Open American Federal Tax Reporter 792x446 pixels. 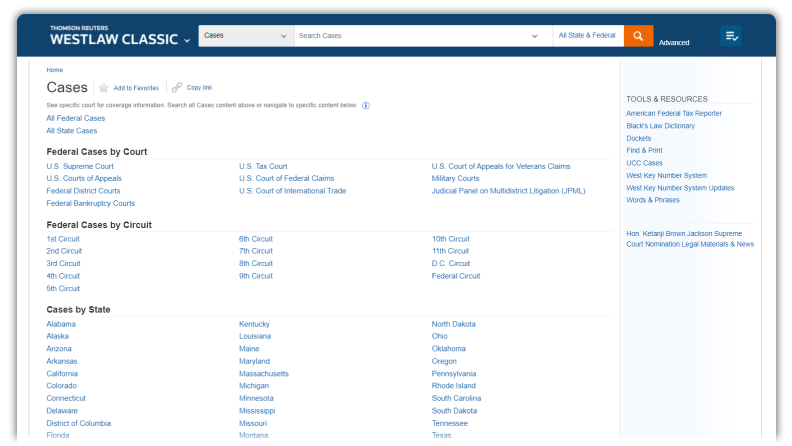point(674,114)
